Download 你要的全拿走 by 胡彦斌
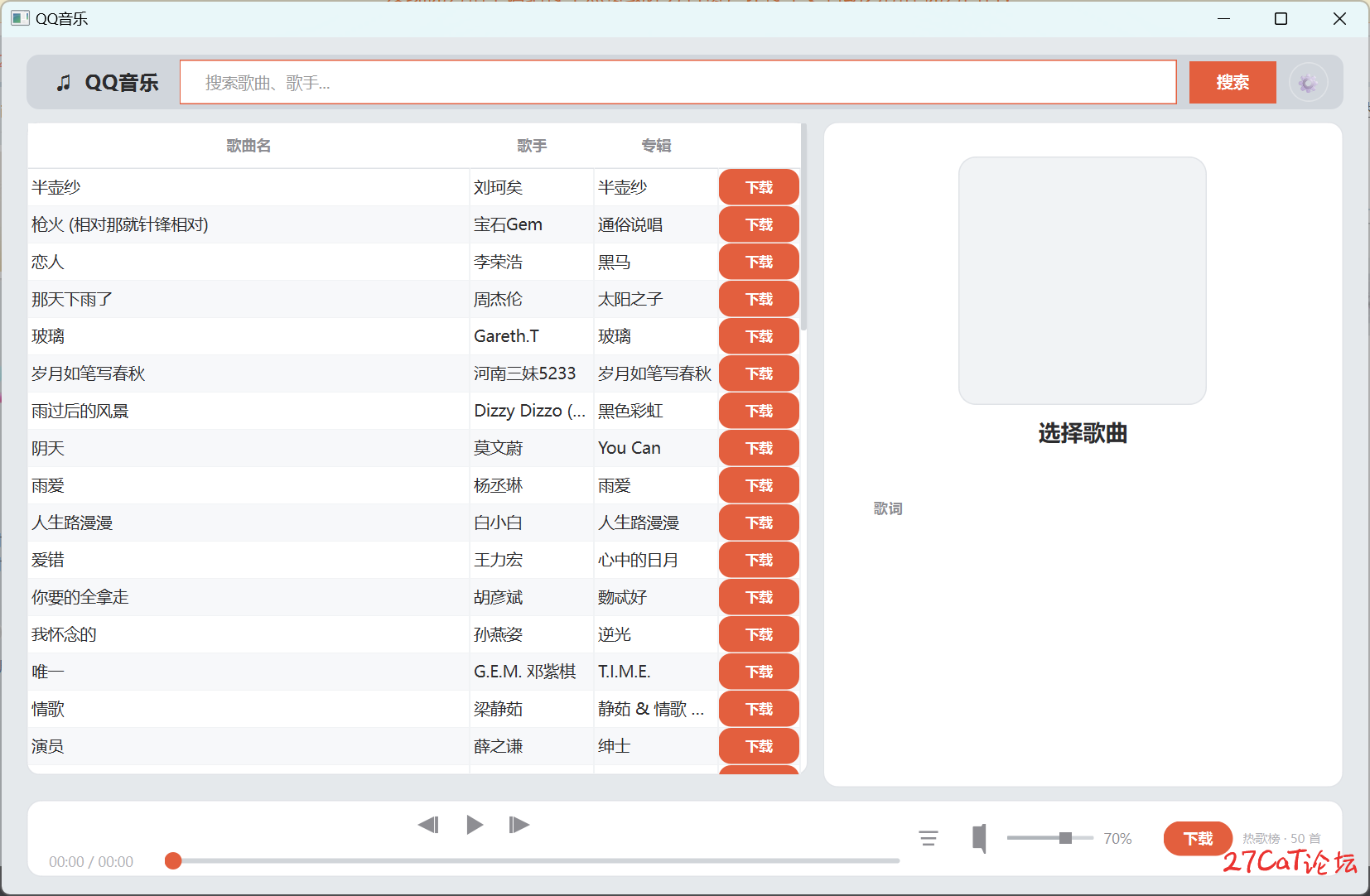Image resolution: width=1370 pixels, height=896 pixels. click(x=759, y=597)
